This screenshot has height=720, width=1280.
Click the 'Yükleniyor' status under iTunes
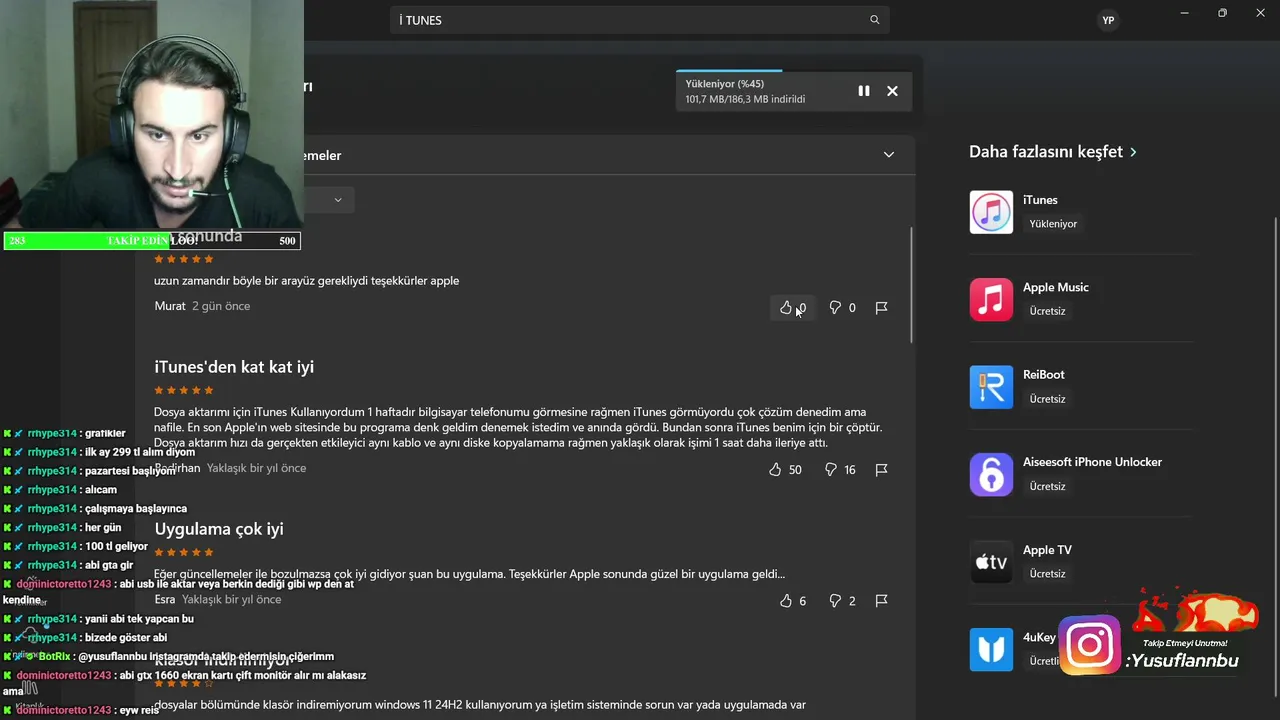coord(1053,224)
